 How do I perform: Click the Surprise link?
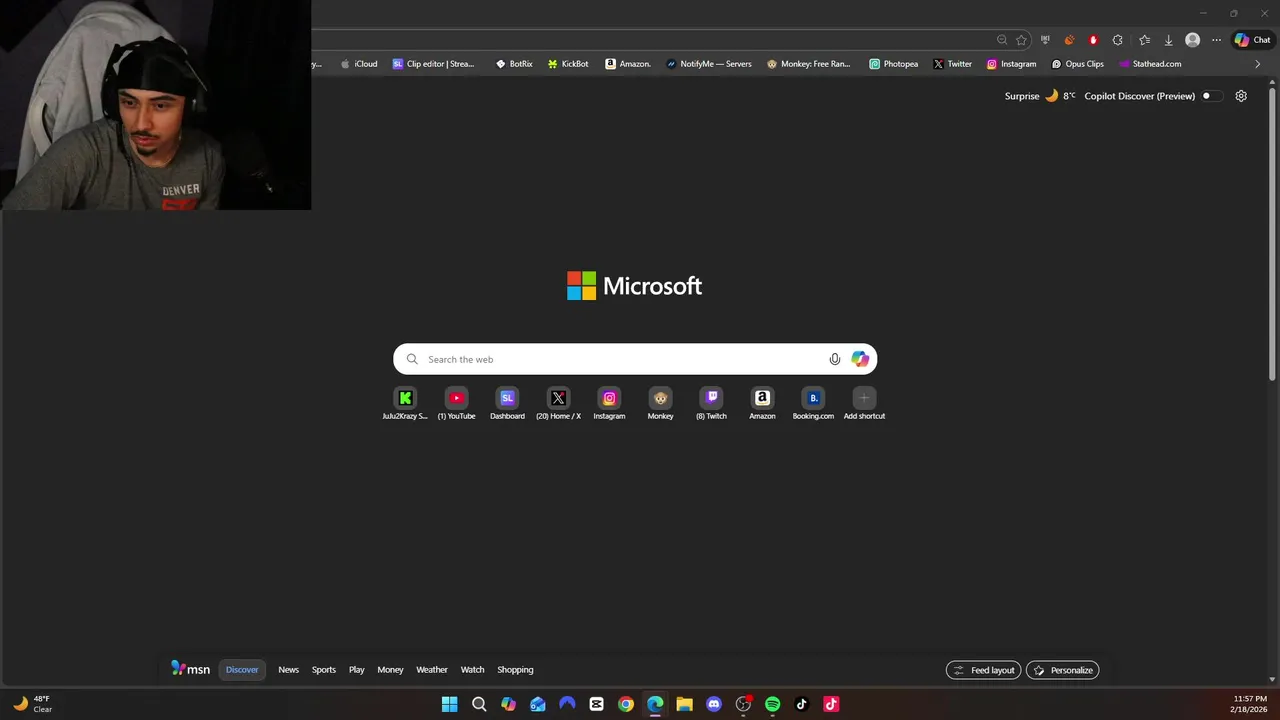pyautogui.click(x=1022, y=96)
